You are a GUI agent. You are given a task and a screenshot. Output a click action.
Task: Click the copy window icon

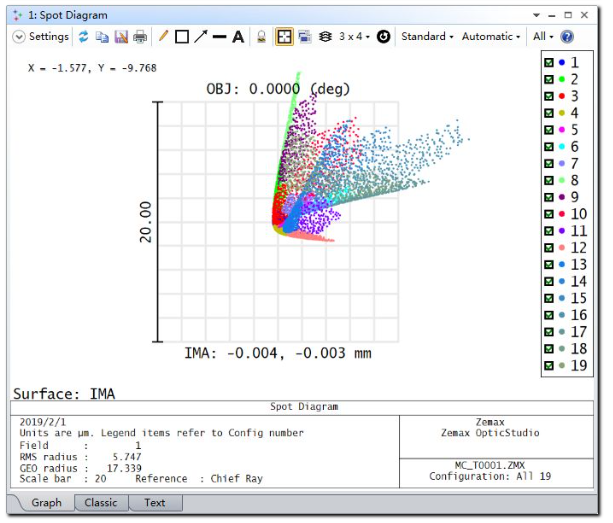click(102, 37)
